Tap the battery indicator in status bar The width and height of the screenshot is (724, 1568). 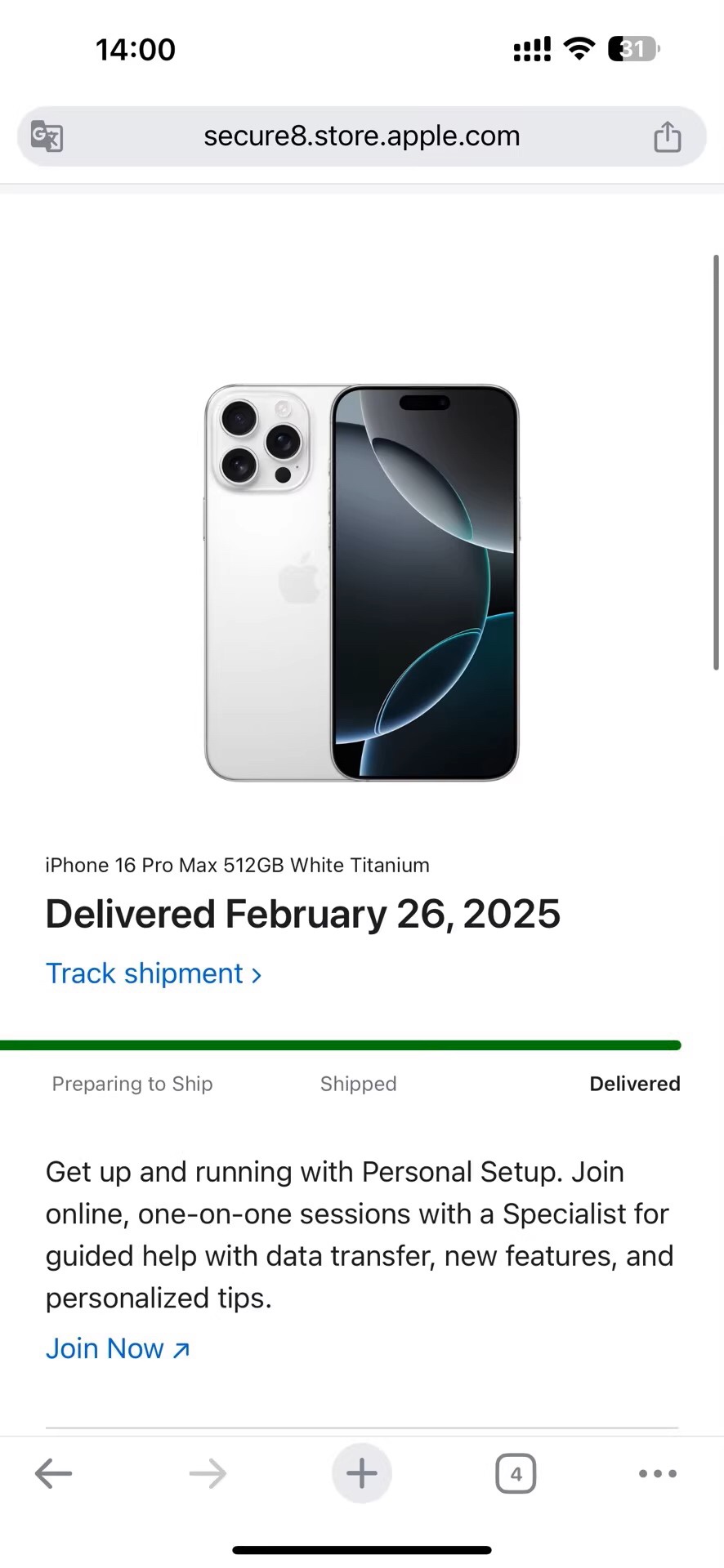634,49
